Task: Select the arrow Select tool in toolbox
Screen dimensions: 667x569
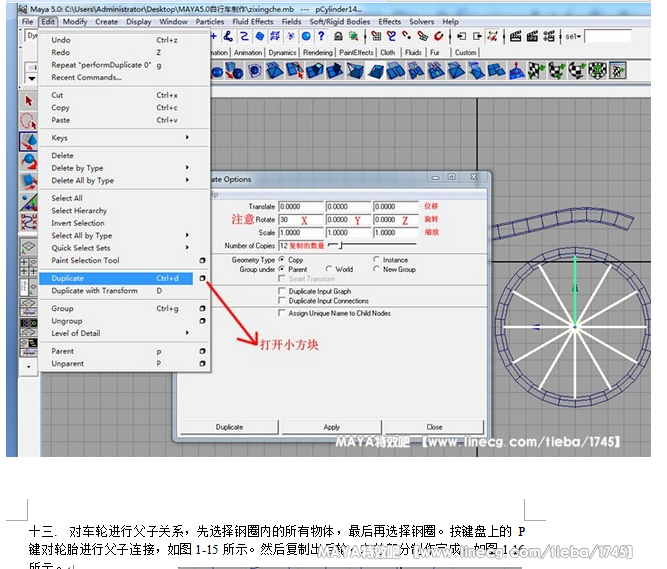Action: pos(29,101)
